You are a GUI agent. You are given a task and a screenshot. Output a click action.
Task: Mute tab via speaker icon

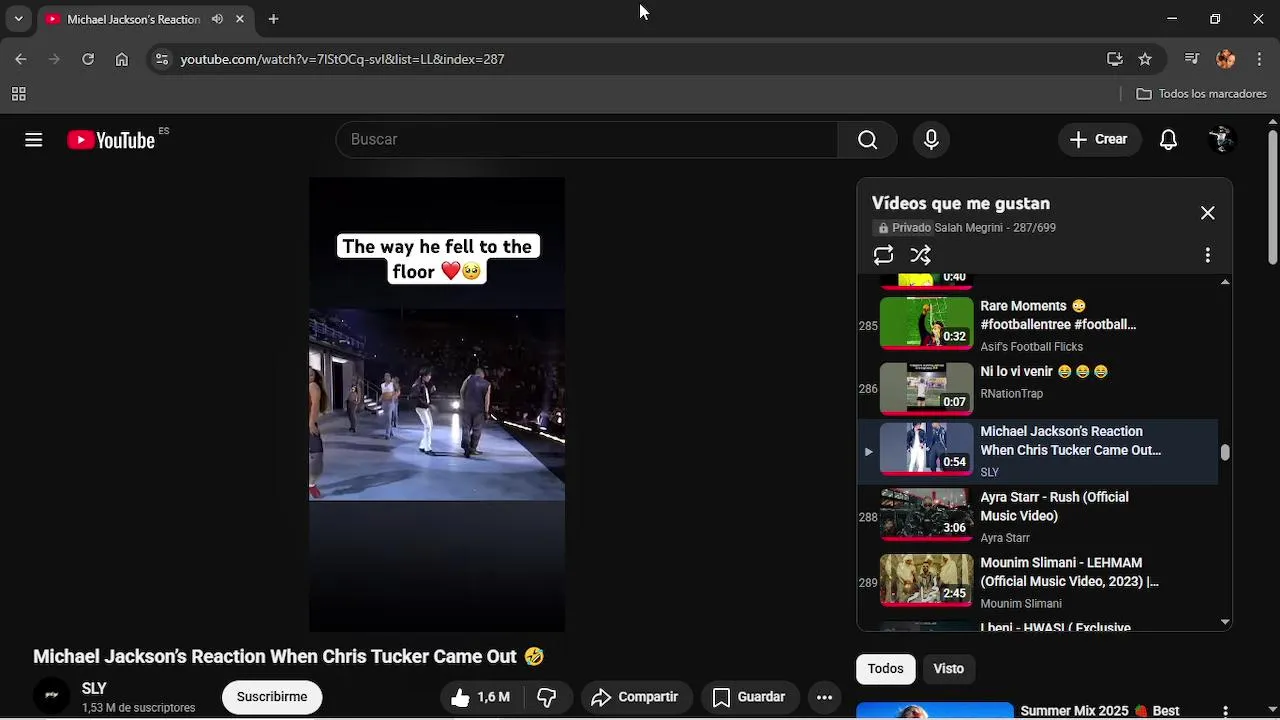(x=217, y=19)
